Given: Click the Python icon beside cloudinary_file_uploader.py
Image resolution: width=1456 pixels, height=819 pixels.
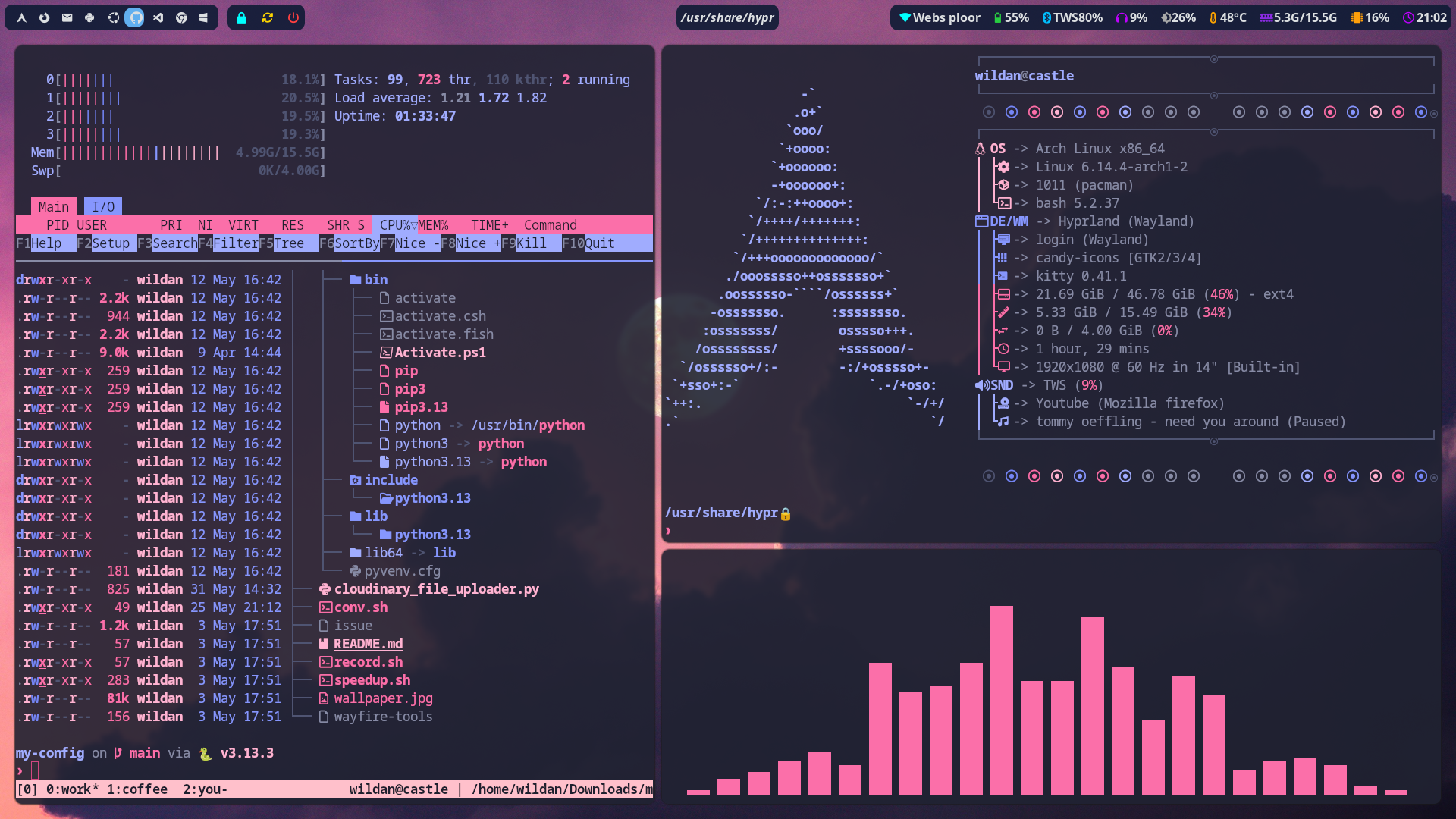Looking at the screenshot, I should 325,589.
